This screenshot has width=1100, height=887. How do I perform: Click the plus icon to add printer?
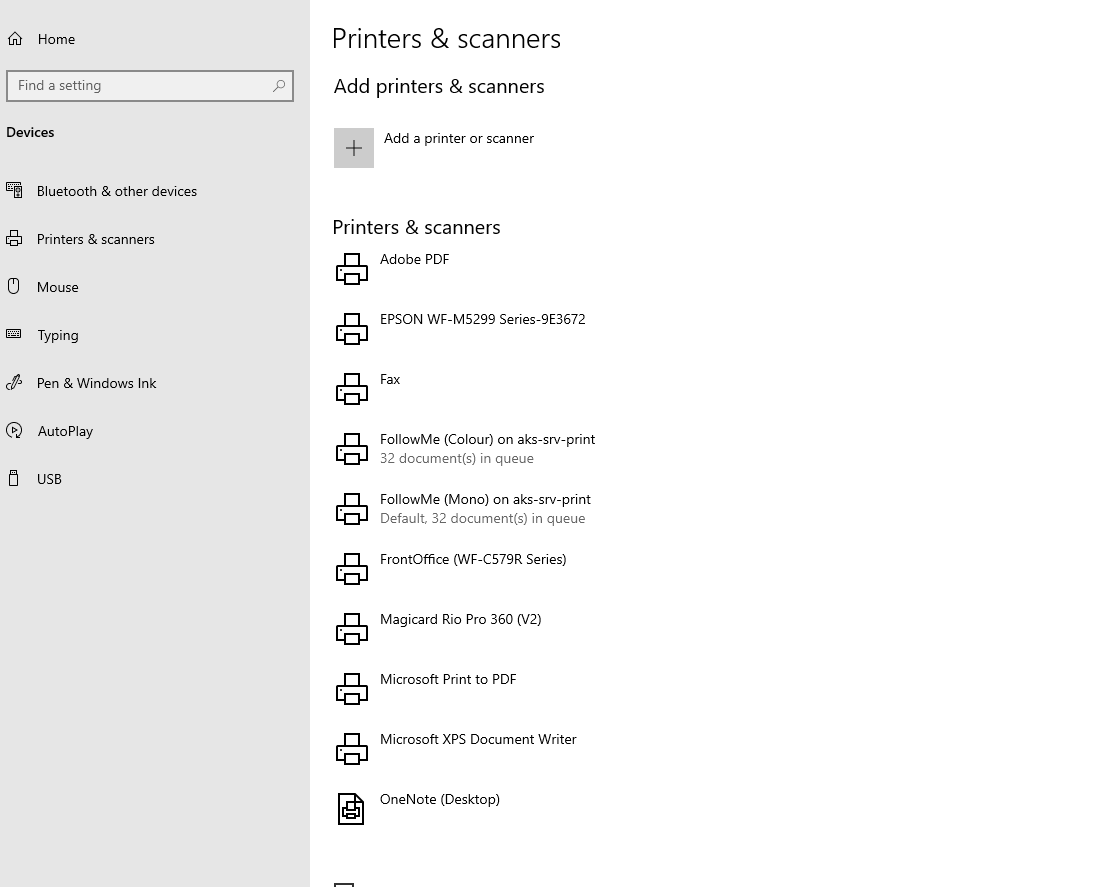[x=354, y=148]
